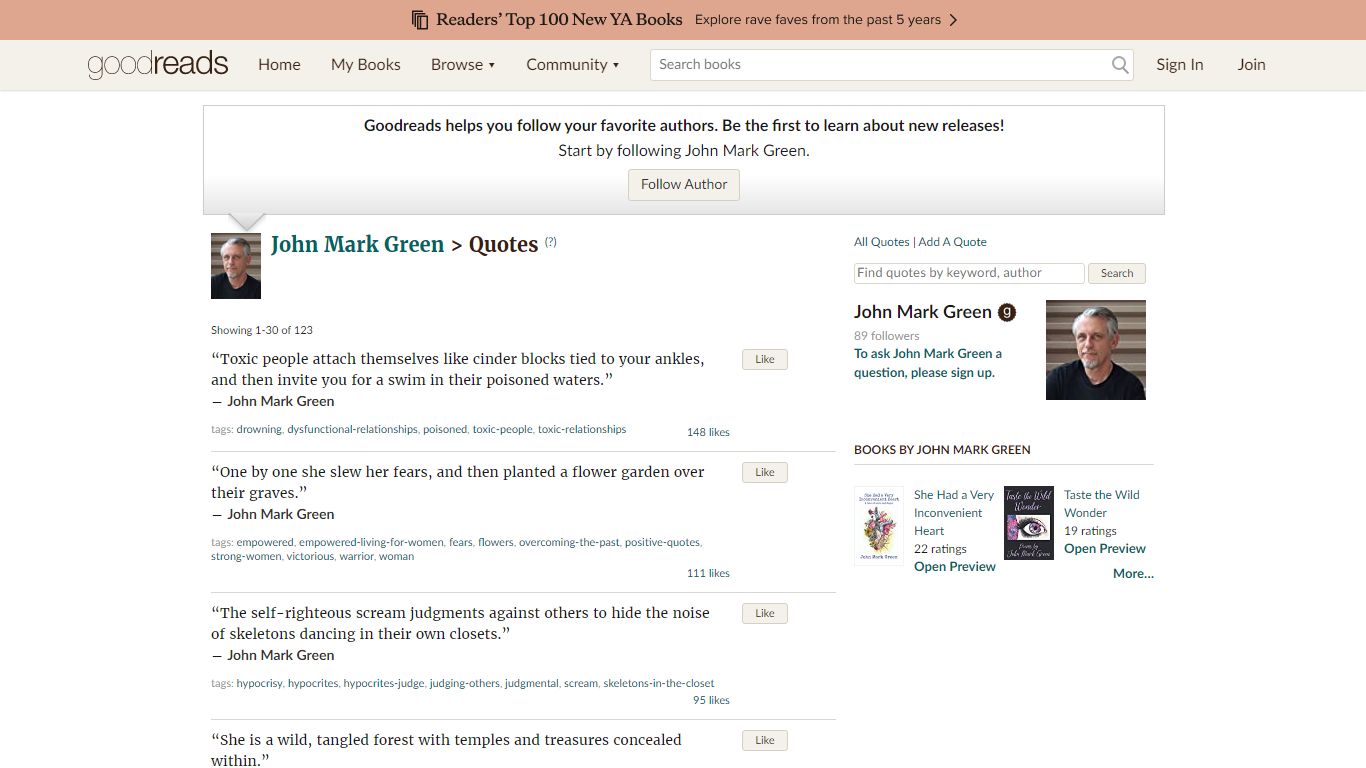Click the banner's right chevron arrow
Viewport: 1366px width, 768px height.
point(953,20)
